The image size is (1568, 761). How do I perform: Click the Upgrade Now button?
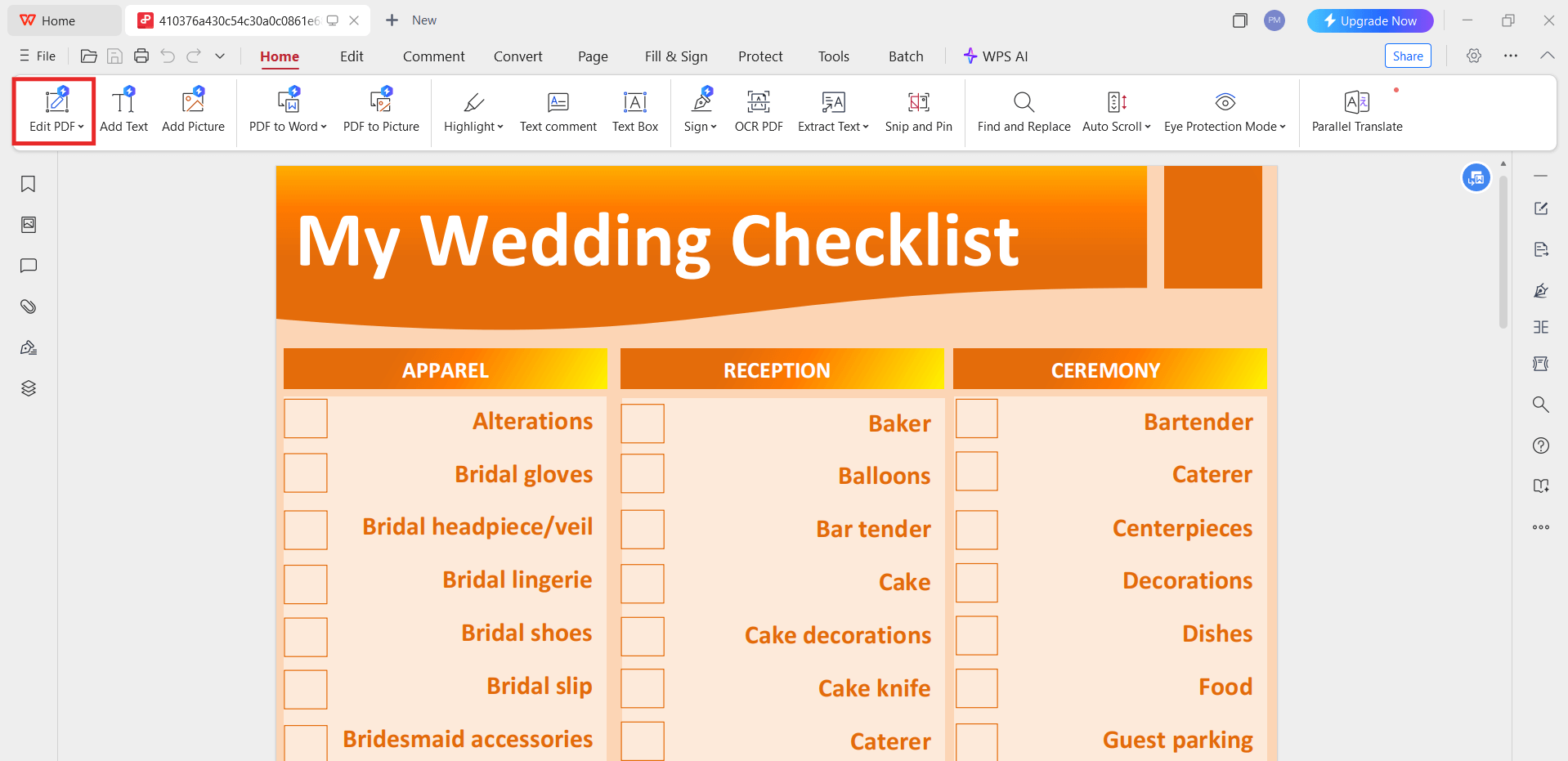1370,20
